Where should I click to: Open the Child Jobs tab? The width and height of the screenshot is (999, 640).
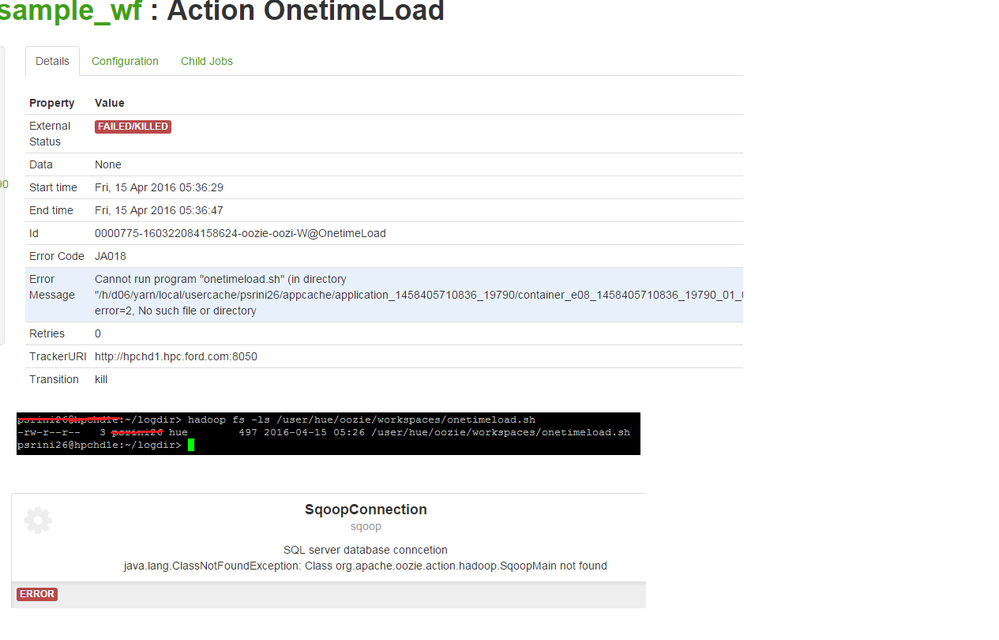tap(207, 61)
